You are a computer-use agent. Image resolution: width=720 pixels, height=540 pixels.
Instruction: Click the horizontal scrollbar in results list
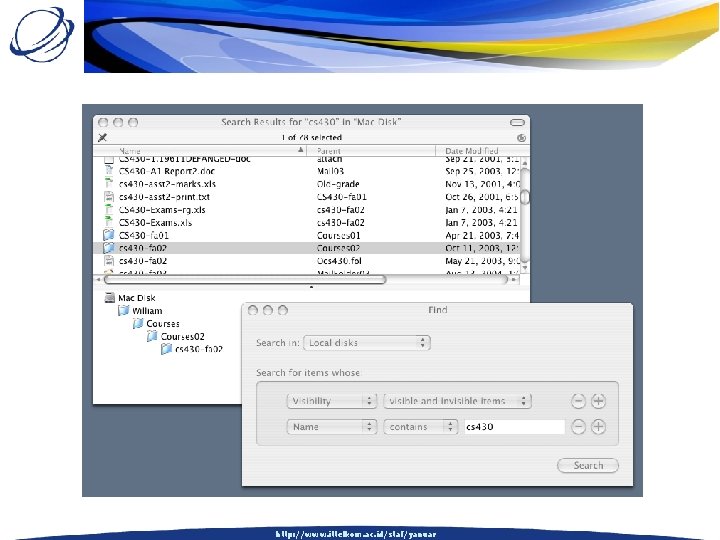coord(245,279)
